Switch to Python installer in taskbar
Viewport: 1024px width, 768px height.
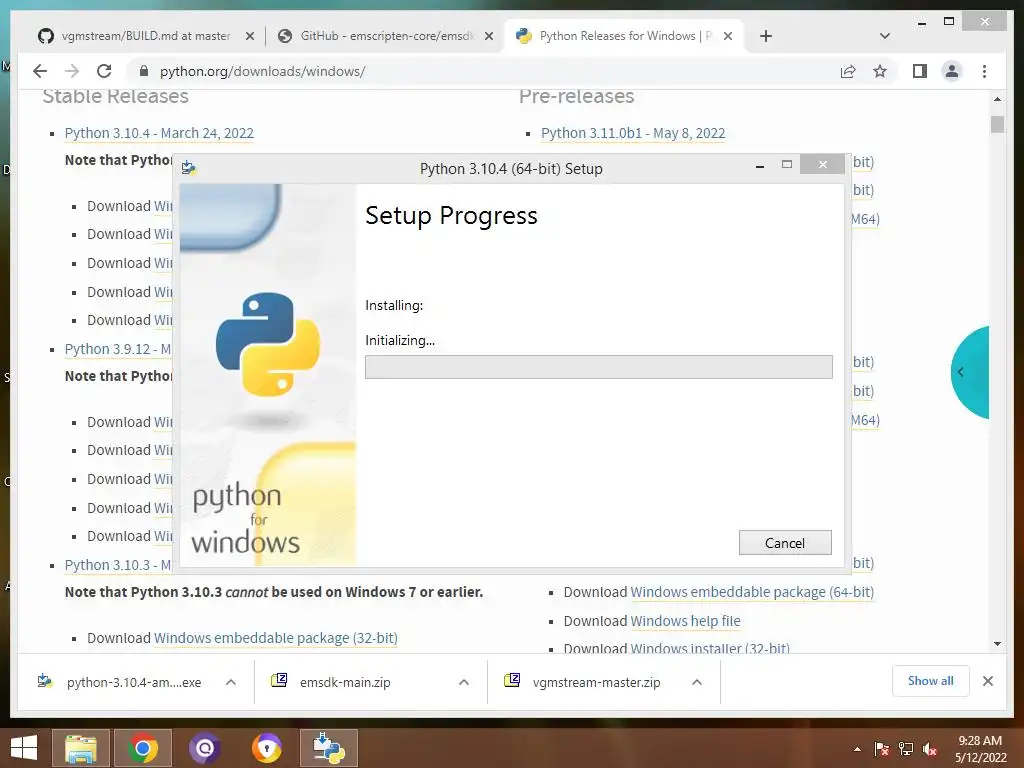pos(329,748)
